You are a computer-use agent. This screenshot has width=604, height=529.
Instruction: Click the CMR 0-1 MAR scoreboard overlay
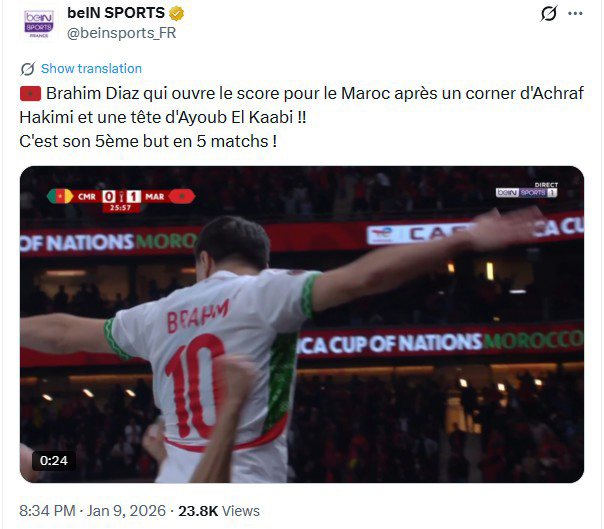coord(121,200)
